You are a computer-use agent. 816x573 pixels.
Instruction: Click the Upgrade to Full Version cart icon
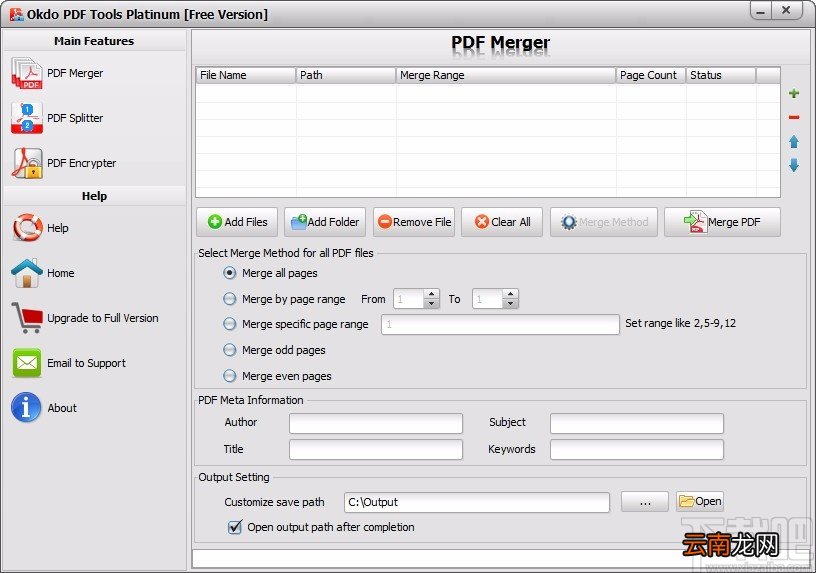[27, 317]
